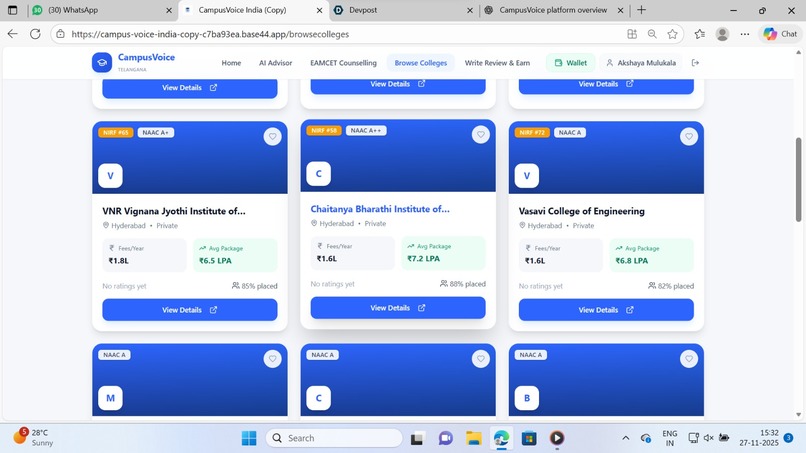Image resolution: width=806 pixels, height=453 pixels.
Task: Open the Favorites list icon
Action: pyautogui.click(x=700, y=34)
